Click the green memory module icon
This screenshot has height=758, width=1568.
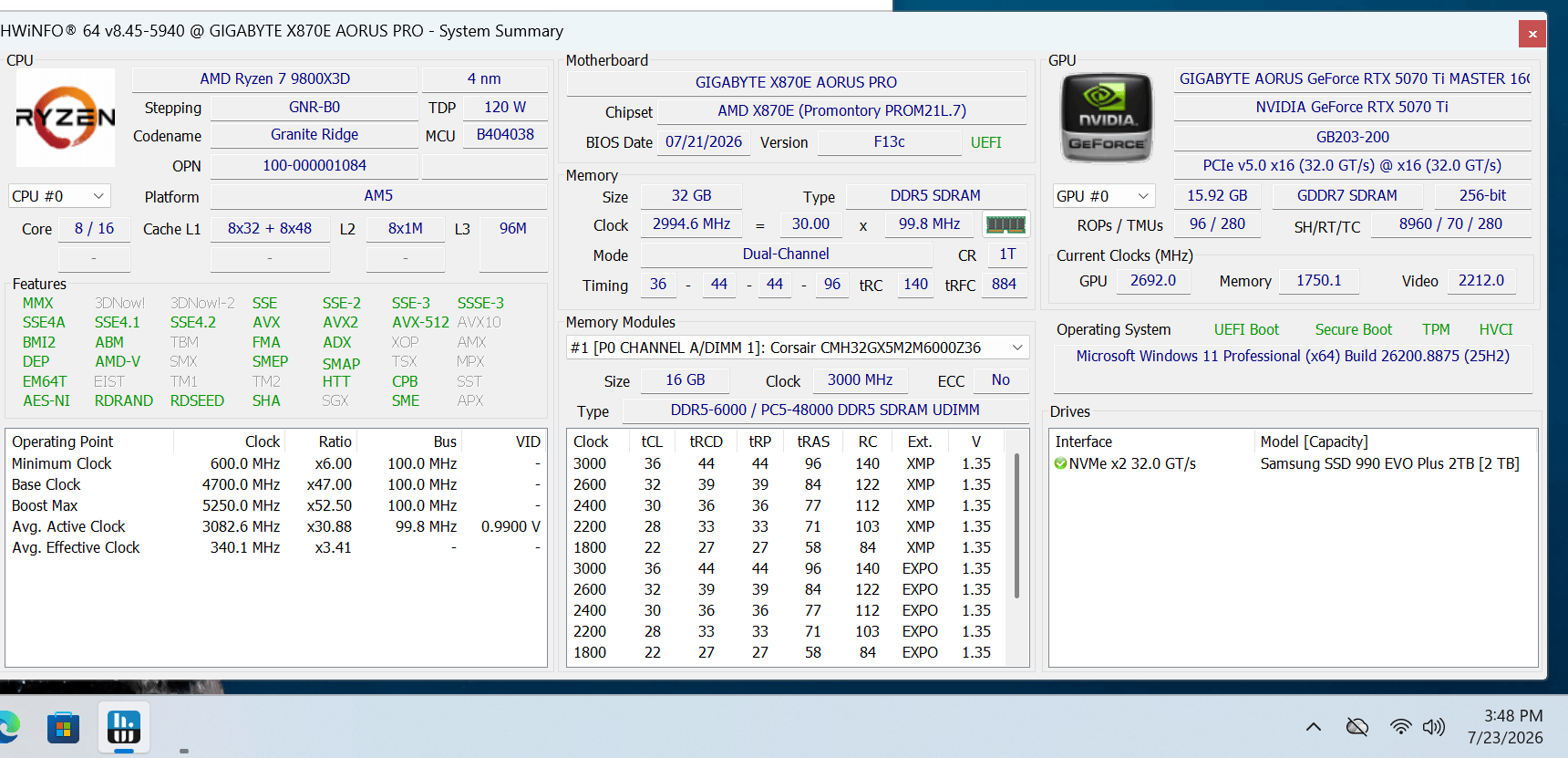coord(1006,224)
